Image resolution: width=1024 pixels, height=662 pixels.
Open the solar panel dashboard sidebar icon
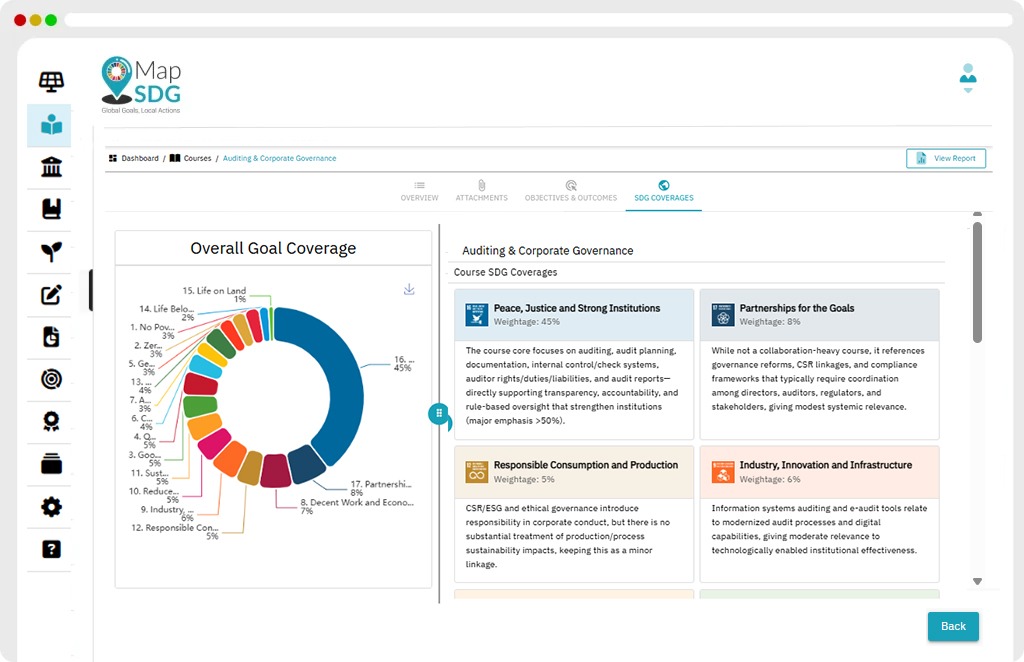(x=51, y=82)
